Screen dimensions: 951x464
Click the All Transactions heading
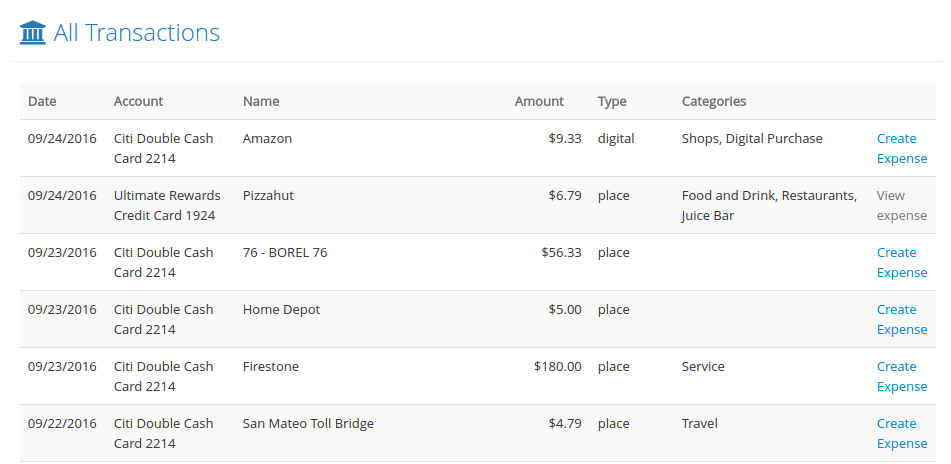click(136, 32)
